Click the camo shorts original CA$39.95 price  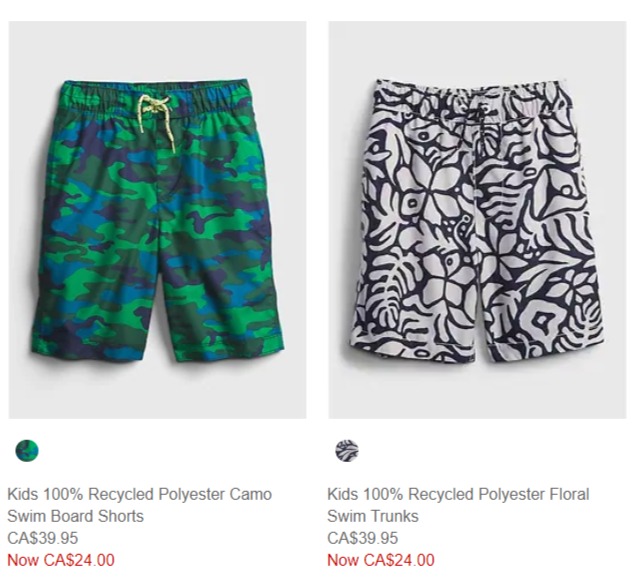coord(42,538)
